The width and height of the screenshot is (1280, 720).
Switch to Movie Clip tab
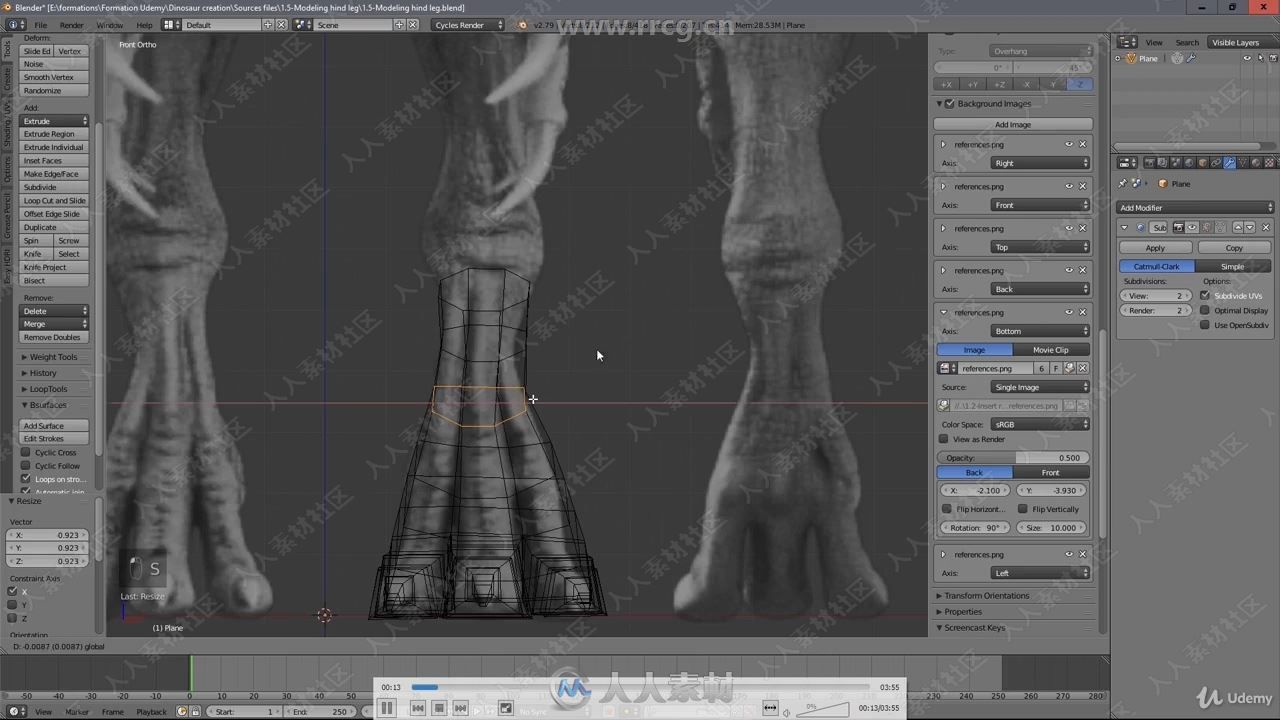coord(1051,350)
